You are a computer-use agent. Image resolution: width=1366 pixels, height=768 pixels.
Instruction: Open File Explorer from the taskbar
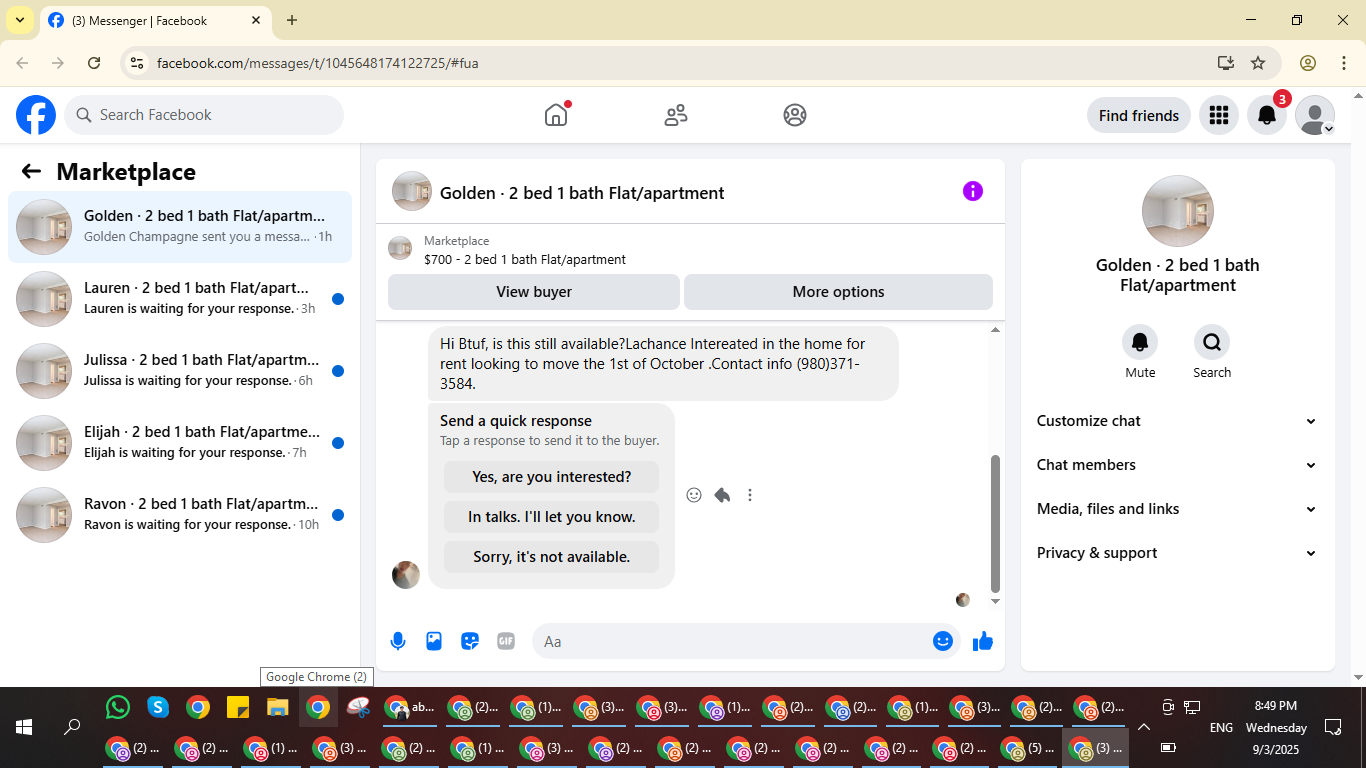coord(278,708)
